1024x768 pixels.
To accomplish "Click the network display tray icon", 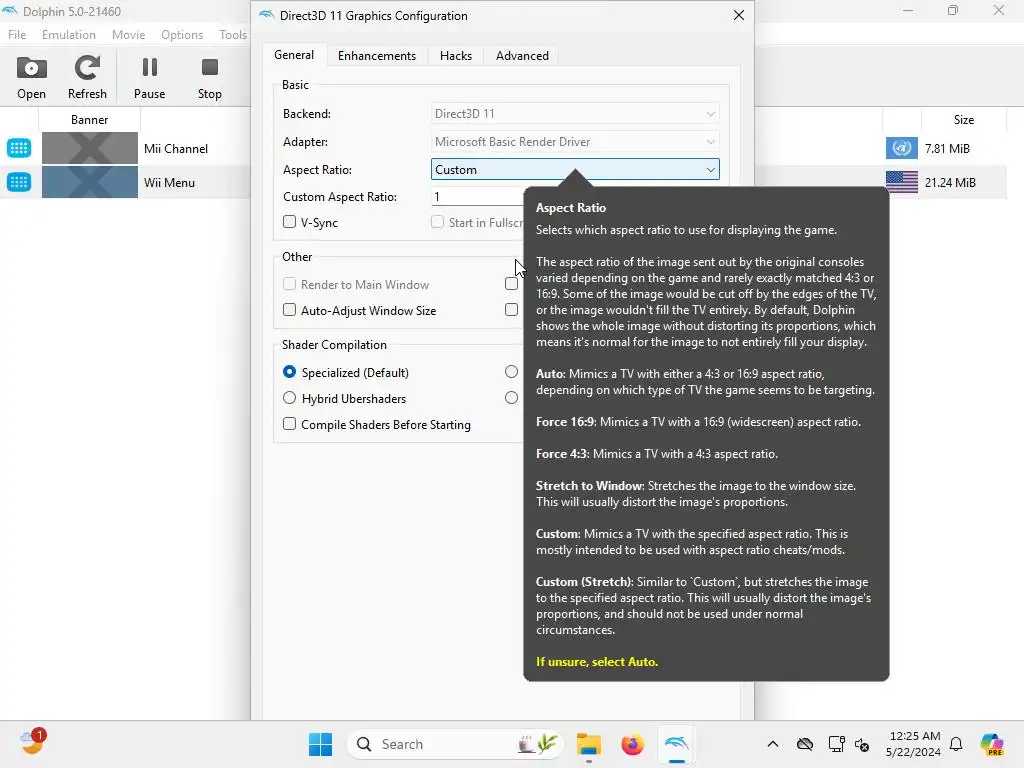I will [x=836, y=744].
